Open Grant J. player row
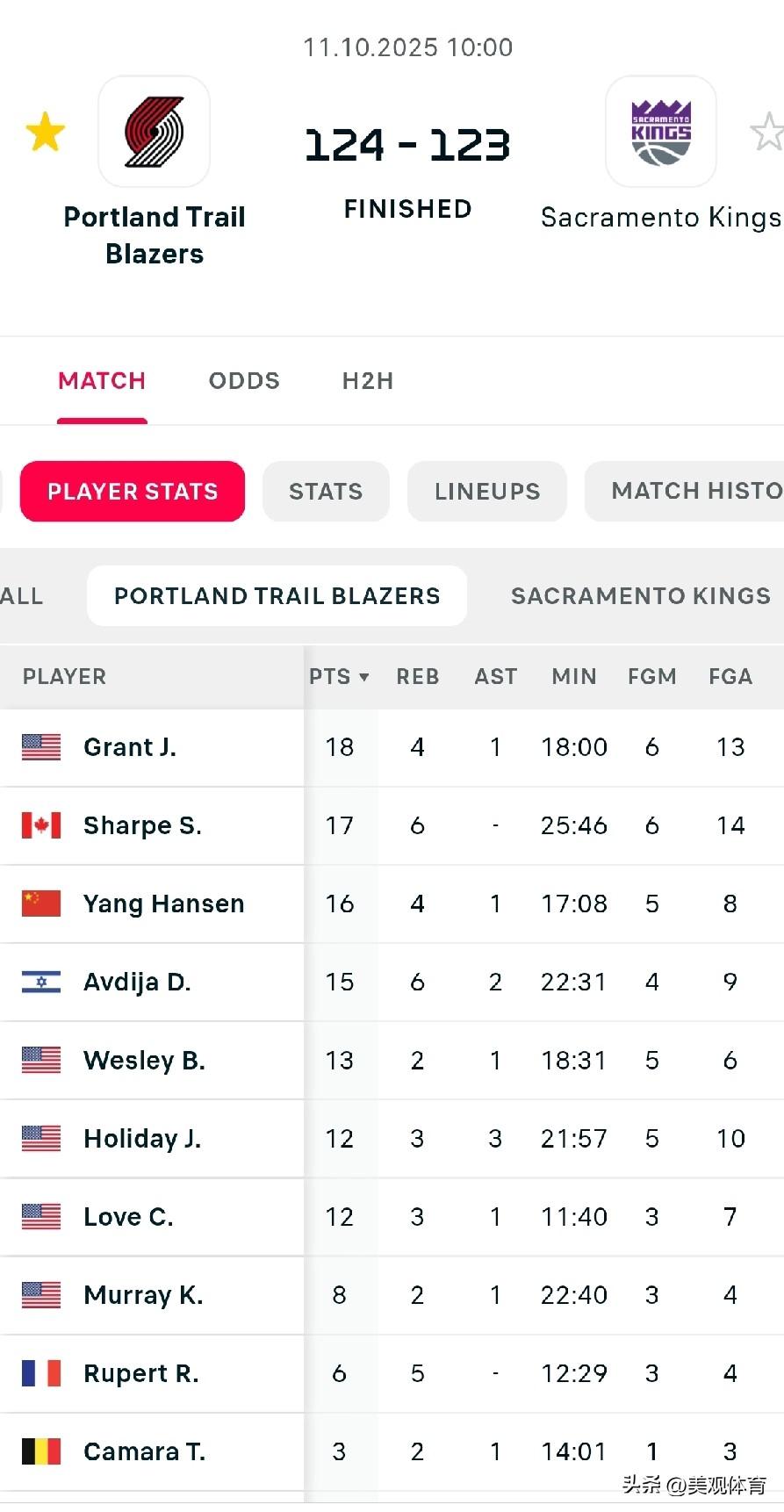This screenshot has width=784, height=1512. point(130,747)
